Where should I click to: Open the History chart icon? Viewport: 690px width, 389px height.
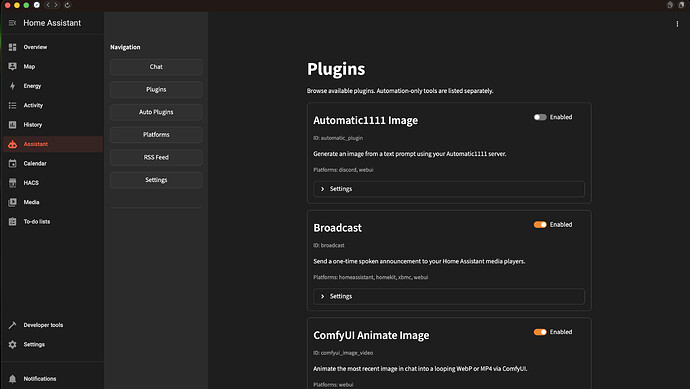coord(12,125)
